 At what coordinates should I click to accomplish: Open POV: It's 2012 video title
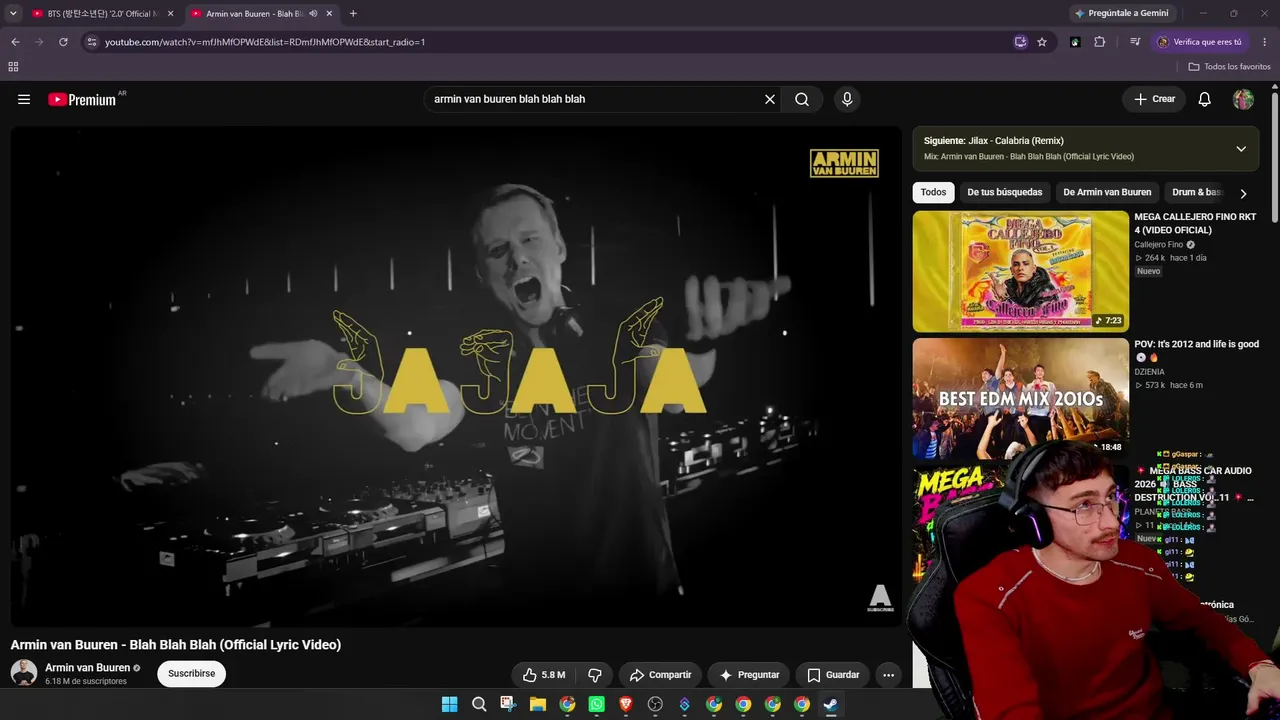pyautogui.click(x=1196, y=350)
